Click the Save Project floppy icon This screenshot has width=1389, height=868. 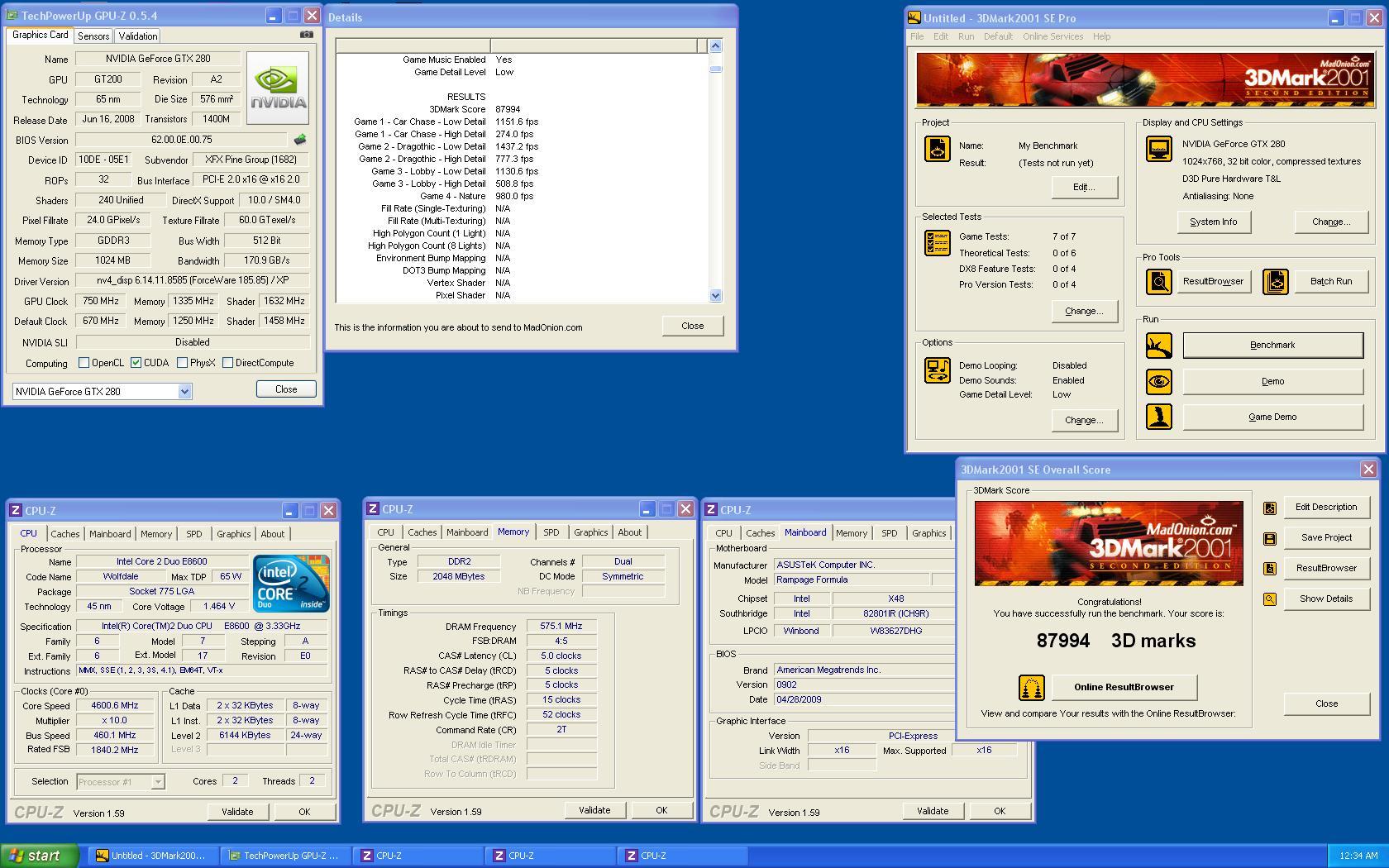pos(1270,539)
